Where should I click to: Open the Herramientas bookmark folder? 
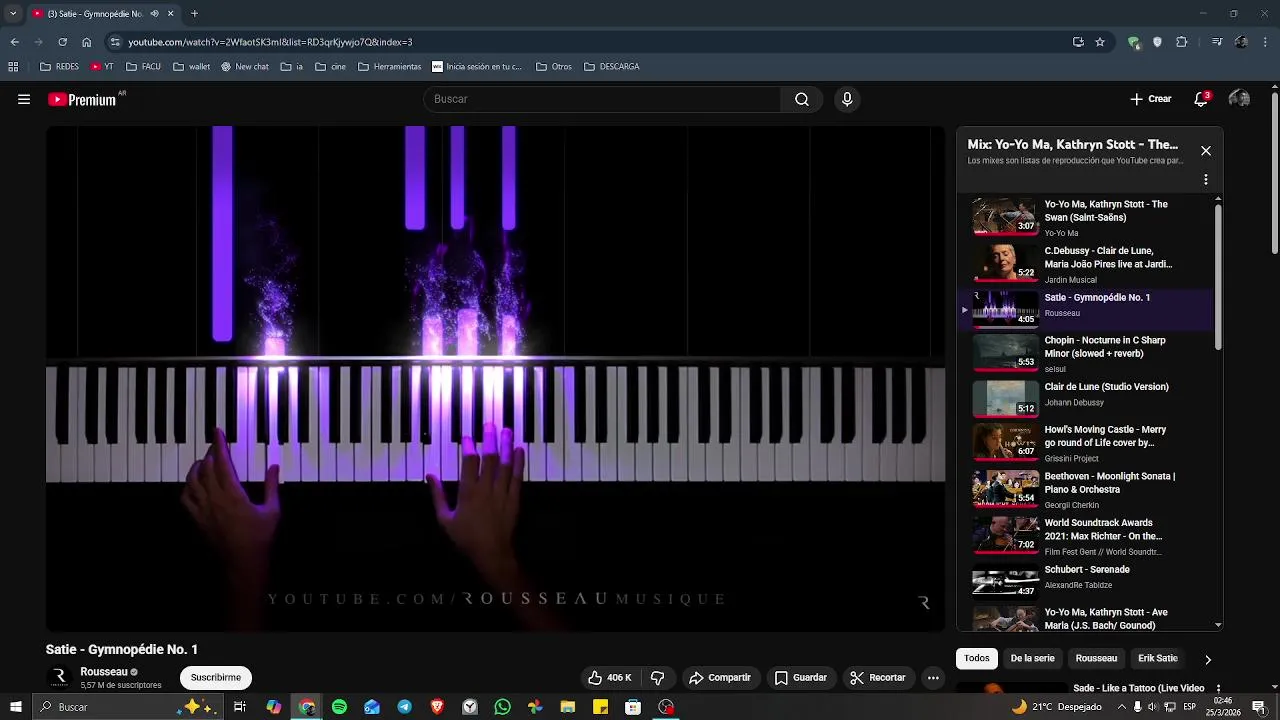(x=389, y=67)
